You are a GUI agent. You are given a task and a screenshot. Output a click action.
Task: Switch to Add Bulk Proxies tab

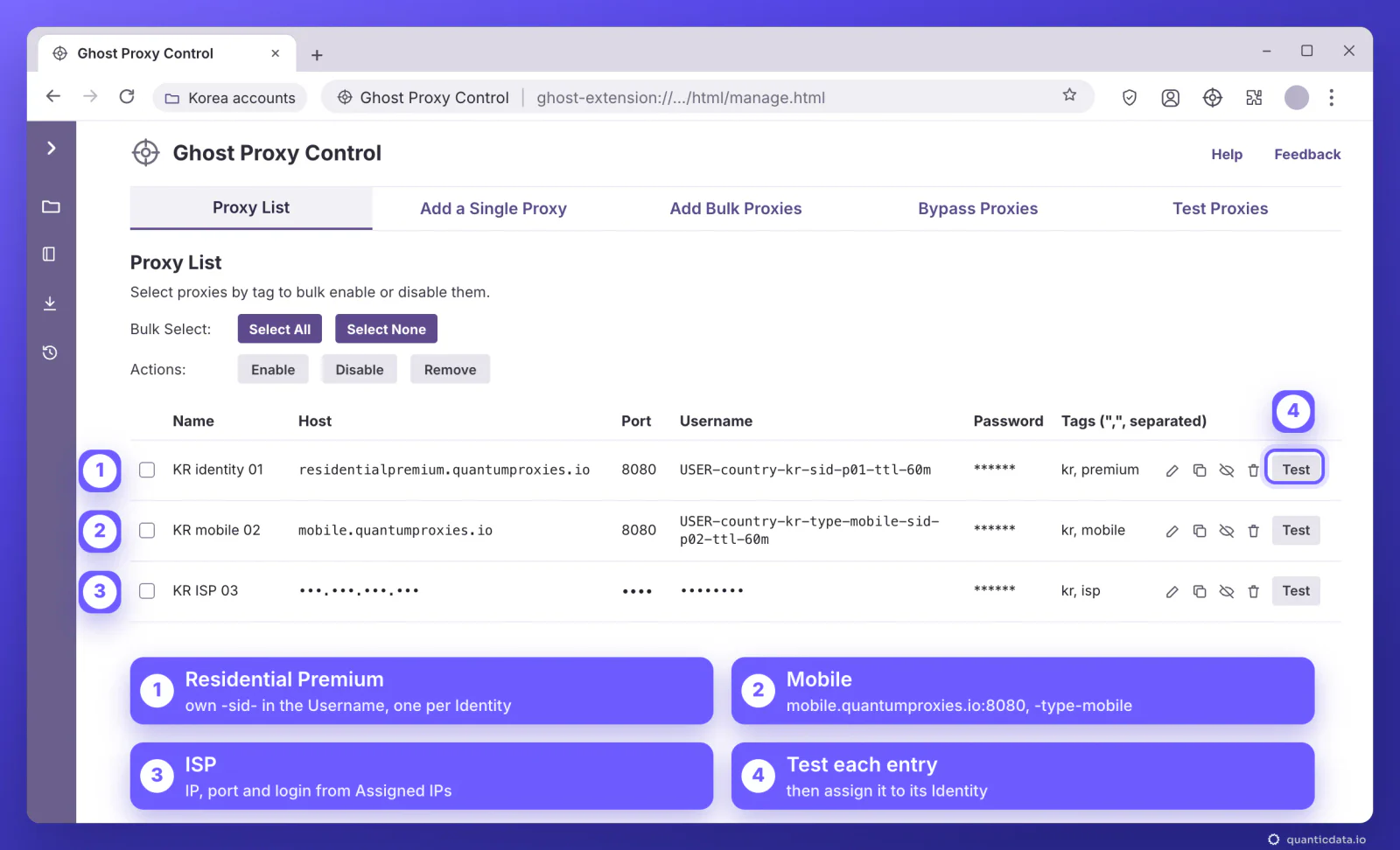(736, 208)
